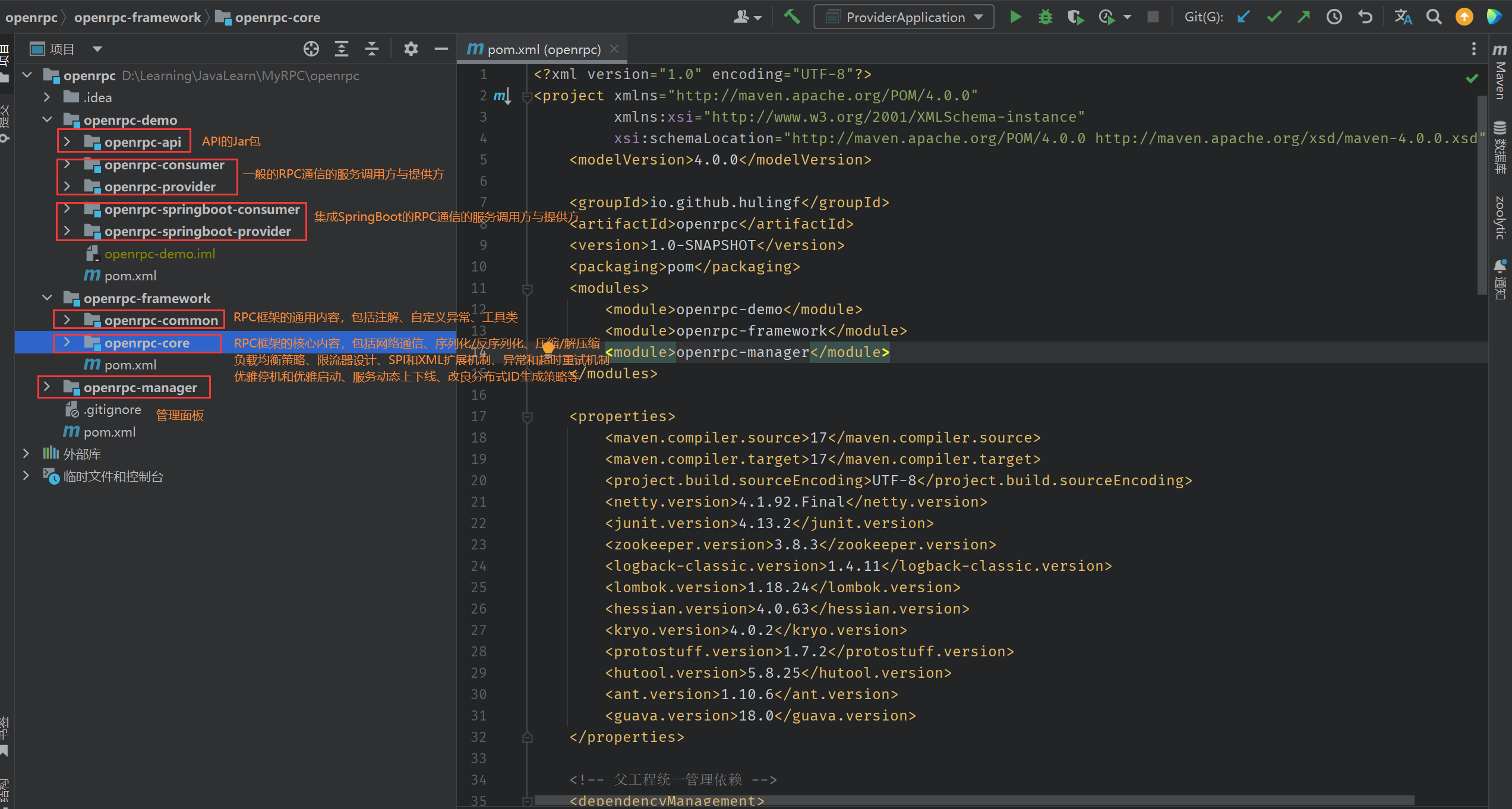The image size is (1512, 809).
Task: Hide the project tool window
Action: (441, 49)
